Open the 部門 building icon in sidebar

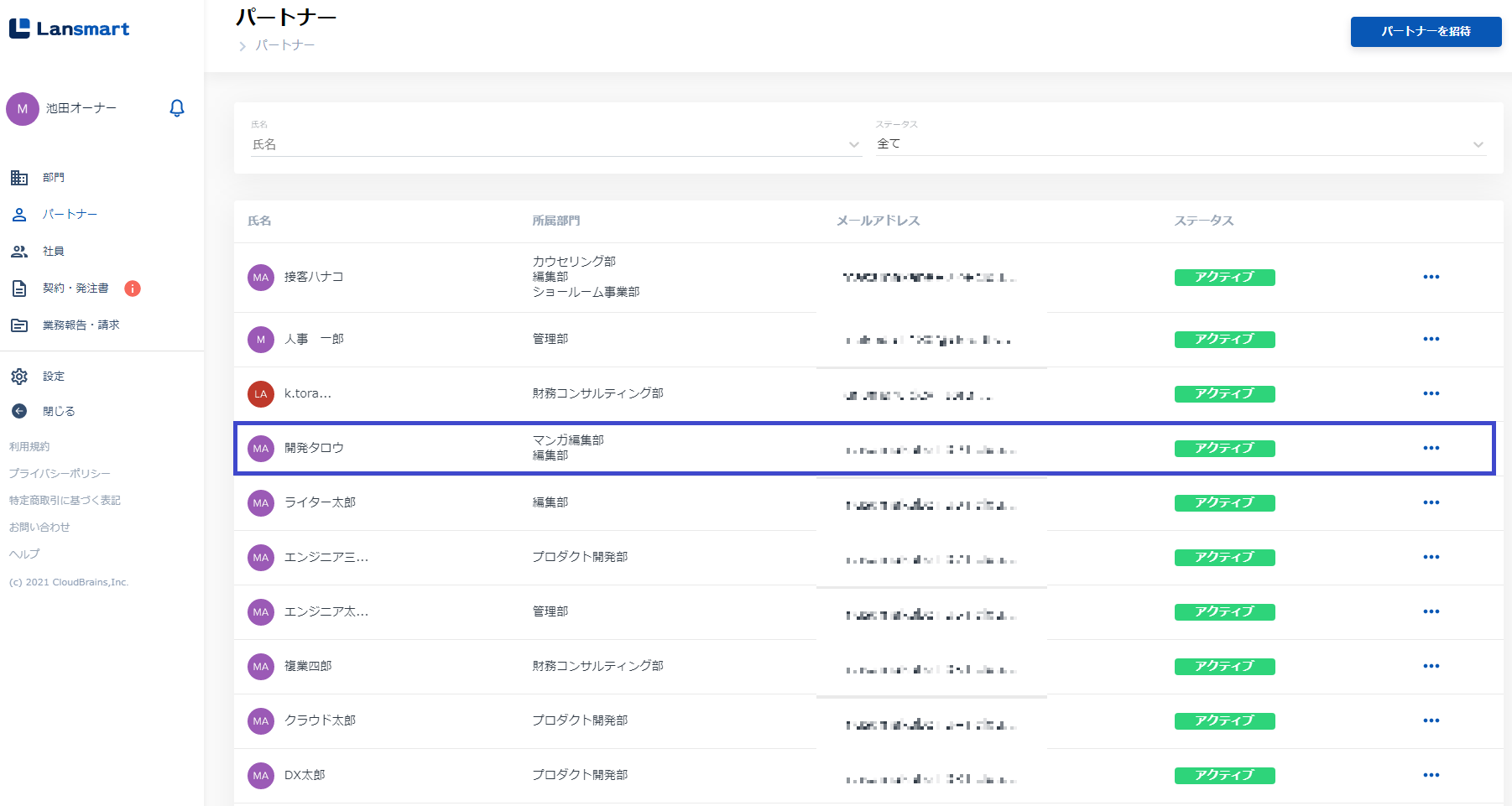19,178
